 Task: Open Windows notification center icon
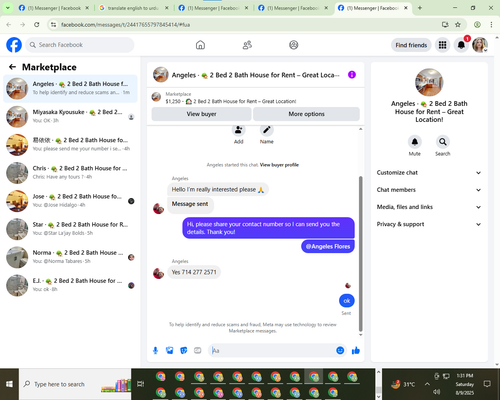point(487,384)
